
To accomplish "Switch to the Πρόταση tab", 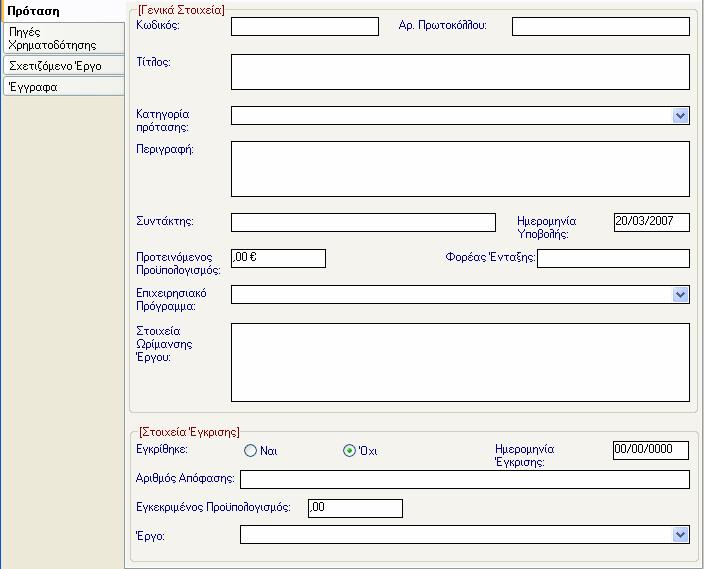I will 63,11.
